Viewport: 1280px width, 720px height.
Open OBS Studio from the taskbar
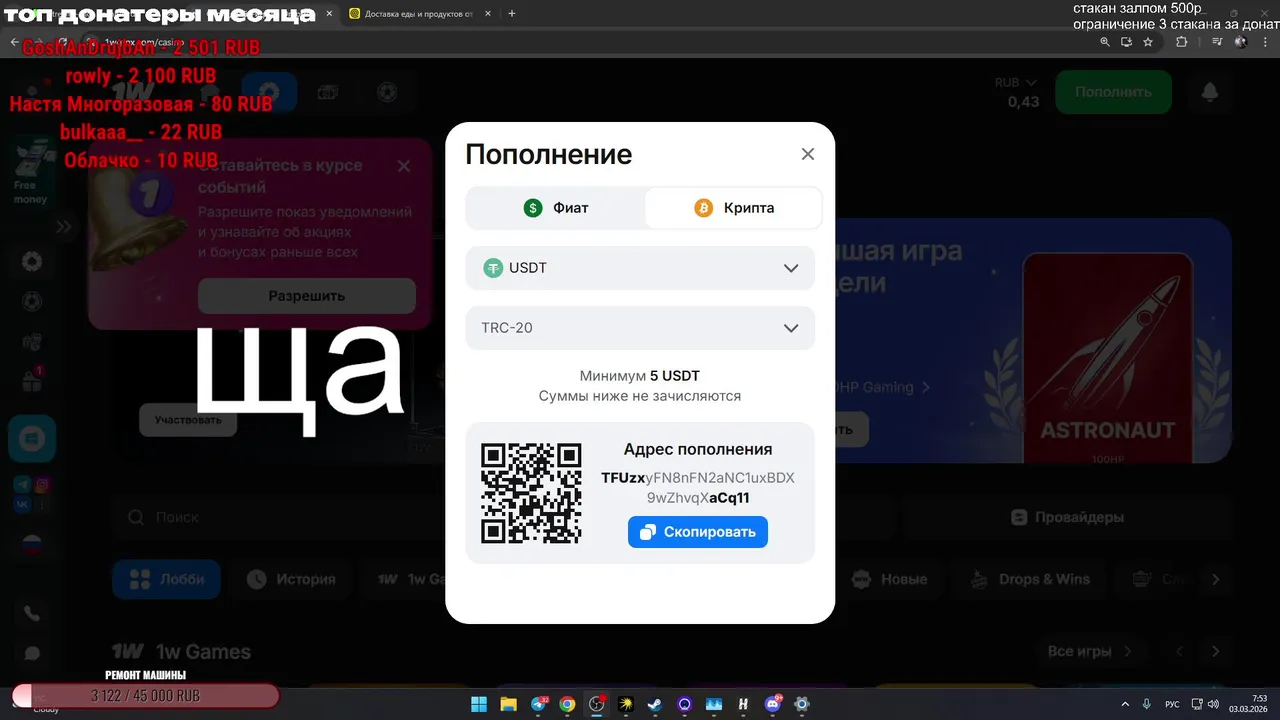[597, 704]
